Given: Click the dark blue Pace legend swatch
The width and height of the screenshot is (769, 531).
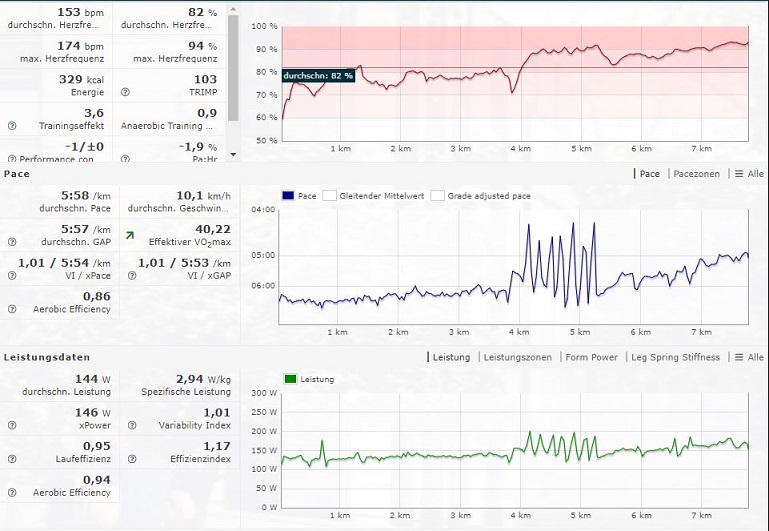Looking at the screenshot, I should point(289,196).
